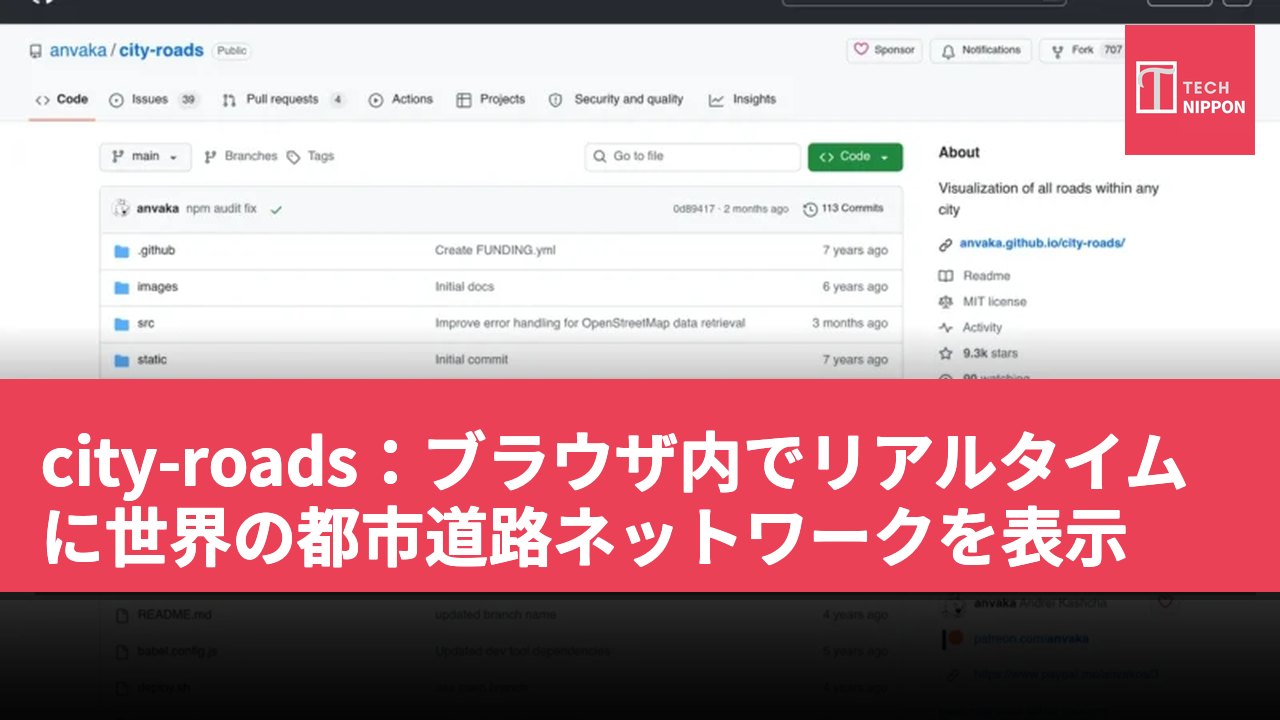This screenshot has width=1280, height=720.
Task: Visit the patreon.com/anvaka sponsor link
Action: [1031, 639]
